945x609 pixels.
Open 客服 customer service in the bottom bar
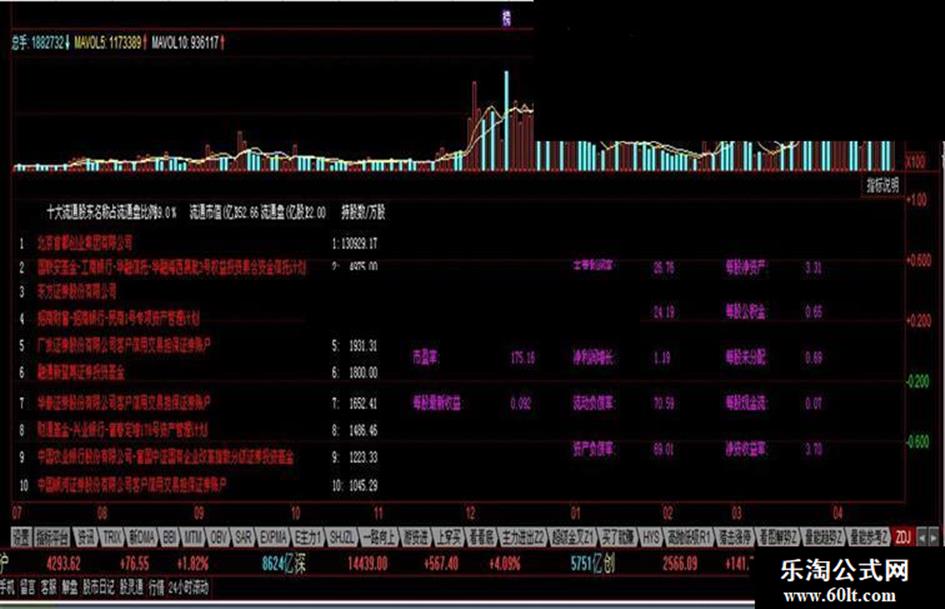point(49,588)
